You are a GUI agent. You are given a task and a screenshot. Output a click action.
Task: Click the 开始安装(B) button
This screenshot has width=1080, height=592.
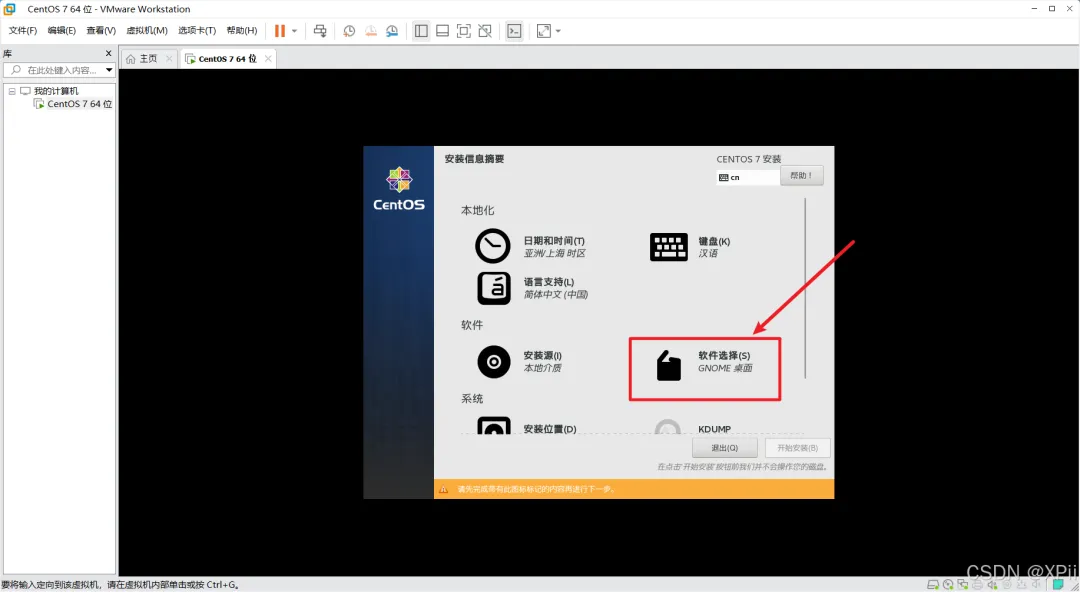[x=798, y=448]
